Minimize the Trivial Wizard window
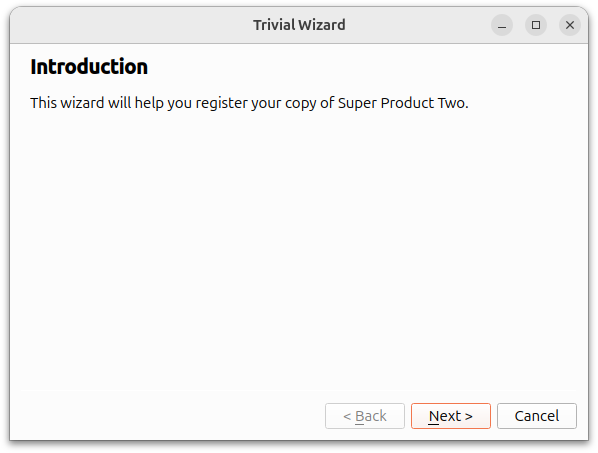598x453 pixels. coord(502,25)
